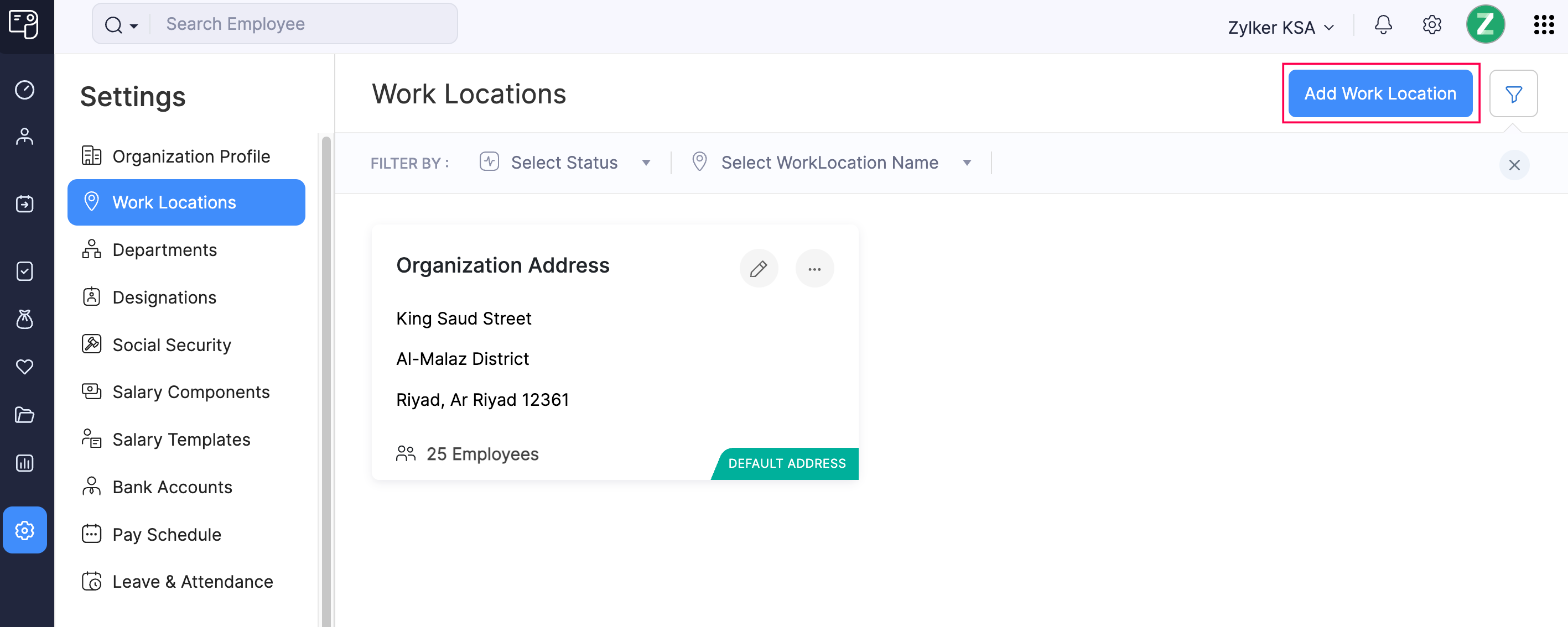Image resolution: width=1568 pixels, height=627 pixels.
Task: Click the apps grid icon at top right
Action: [x=1544, y=25]
